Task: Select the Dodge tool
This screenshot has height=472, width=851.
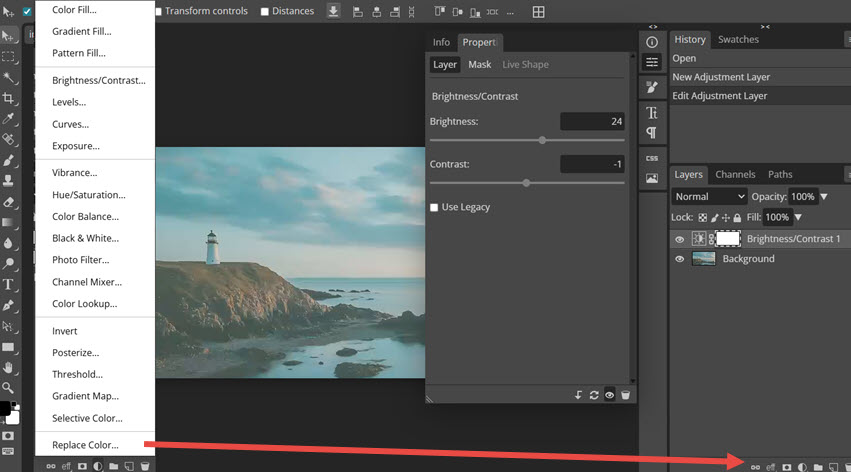Action: coord(8,264)
